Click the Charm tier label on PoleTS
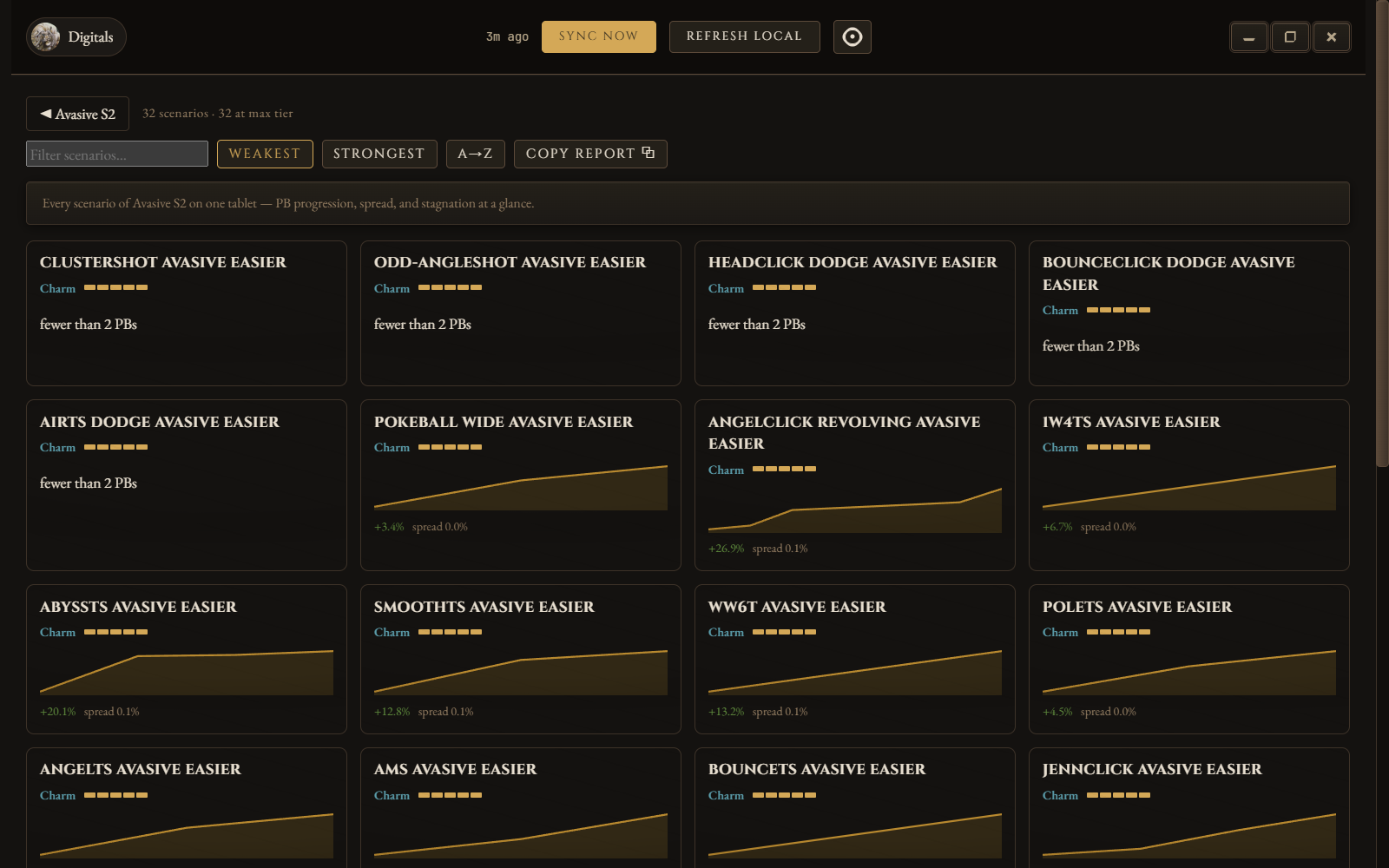The image size is (1389, 868). point(1060,632)
